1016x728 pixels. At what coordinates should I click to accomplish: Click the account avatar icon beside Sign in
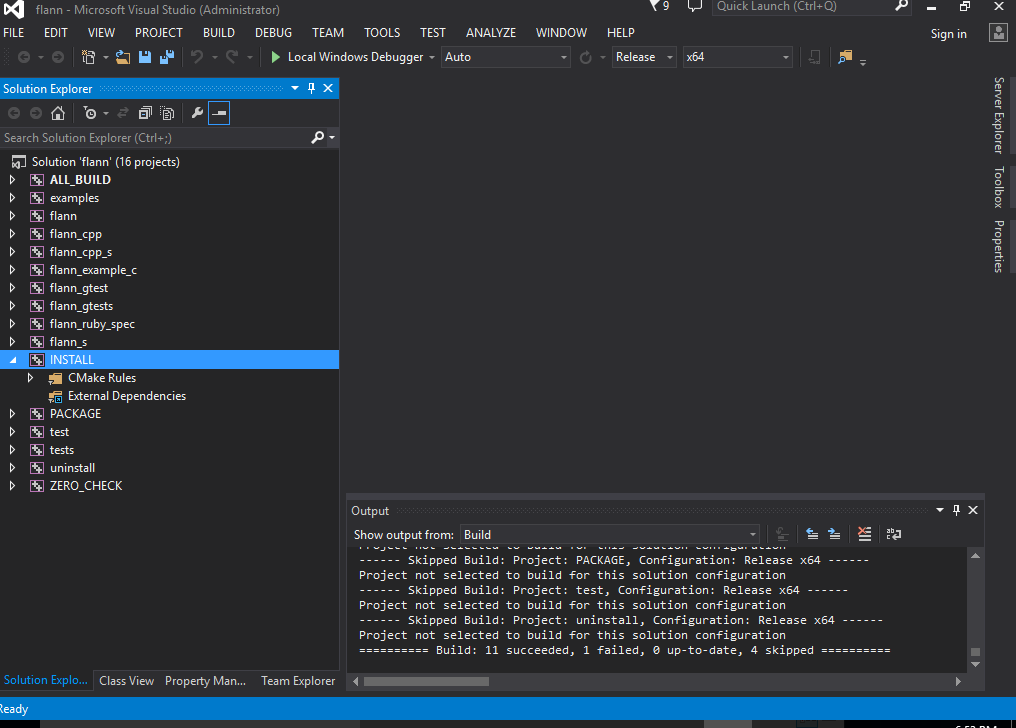tap(999, 32)
